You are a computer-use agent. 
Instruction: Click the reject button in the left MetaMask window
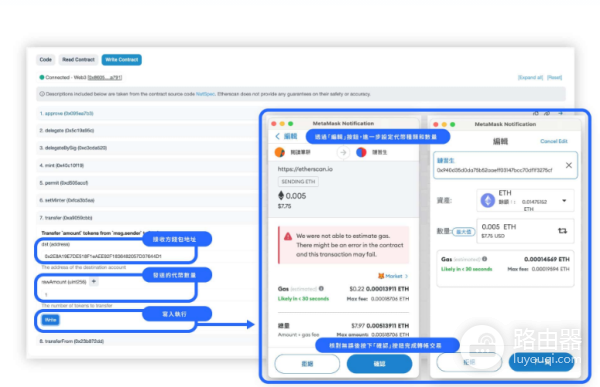coord(307,364)
